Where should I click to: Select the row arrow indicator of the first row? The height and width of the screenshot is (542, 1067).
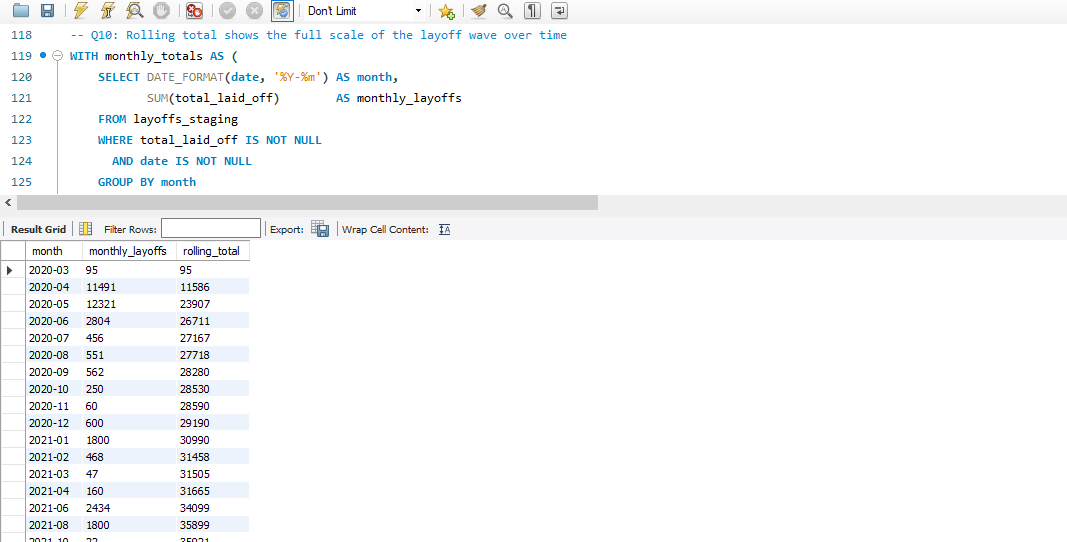click(12, 270)
